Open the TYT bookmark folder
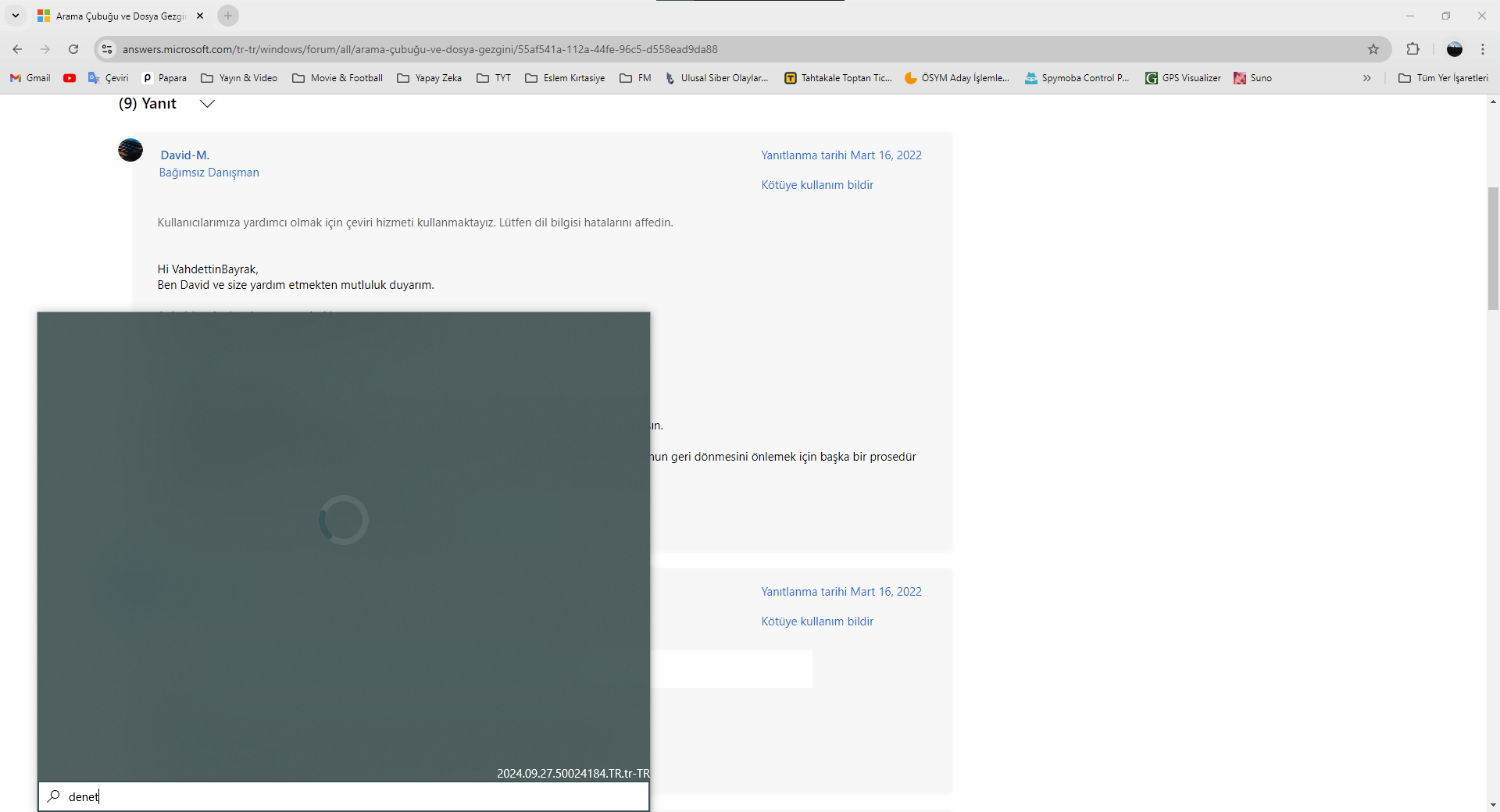The width and height of the screenshot is (1500, 812). 494,78
